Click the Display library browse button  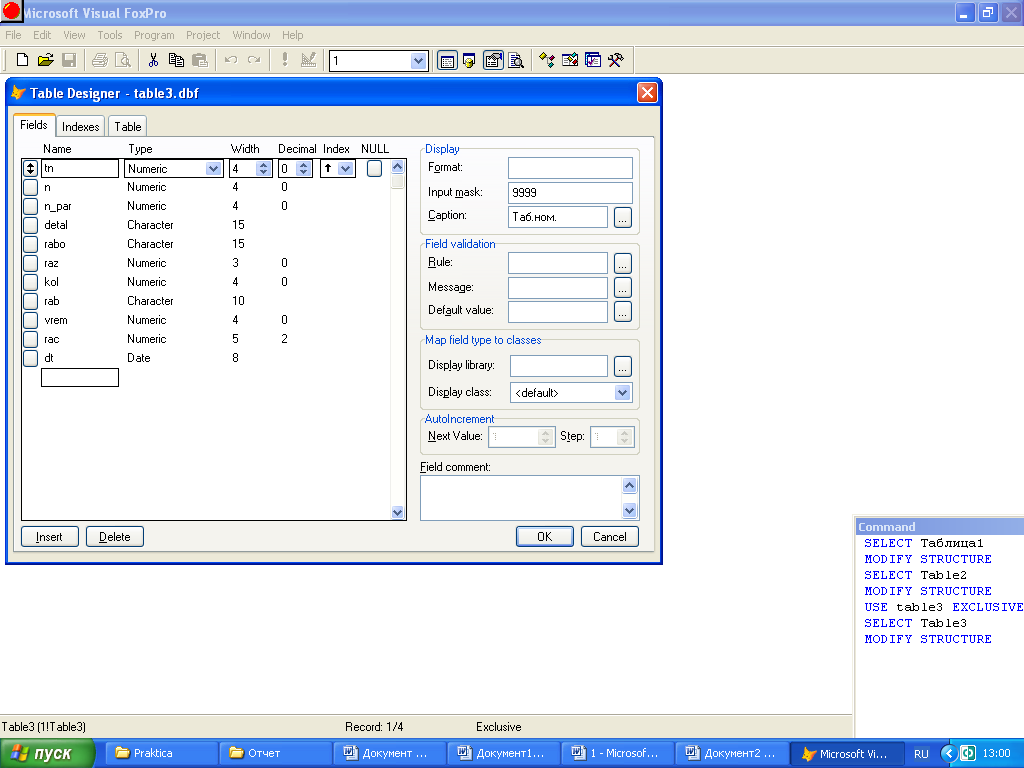(x=623, y=366)
